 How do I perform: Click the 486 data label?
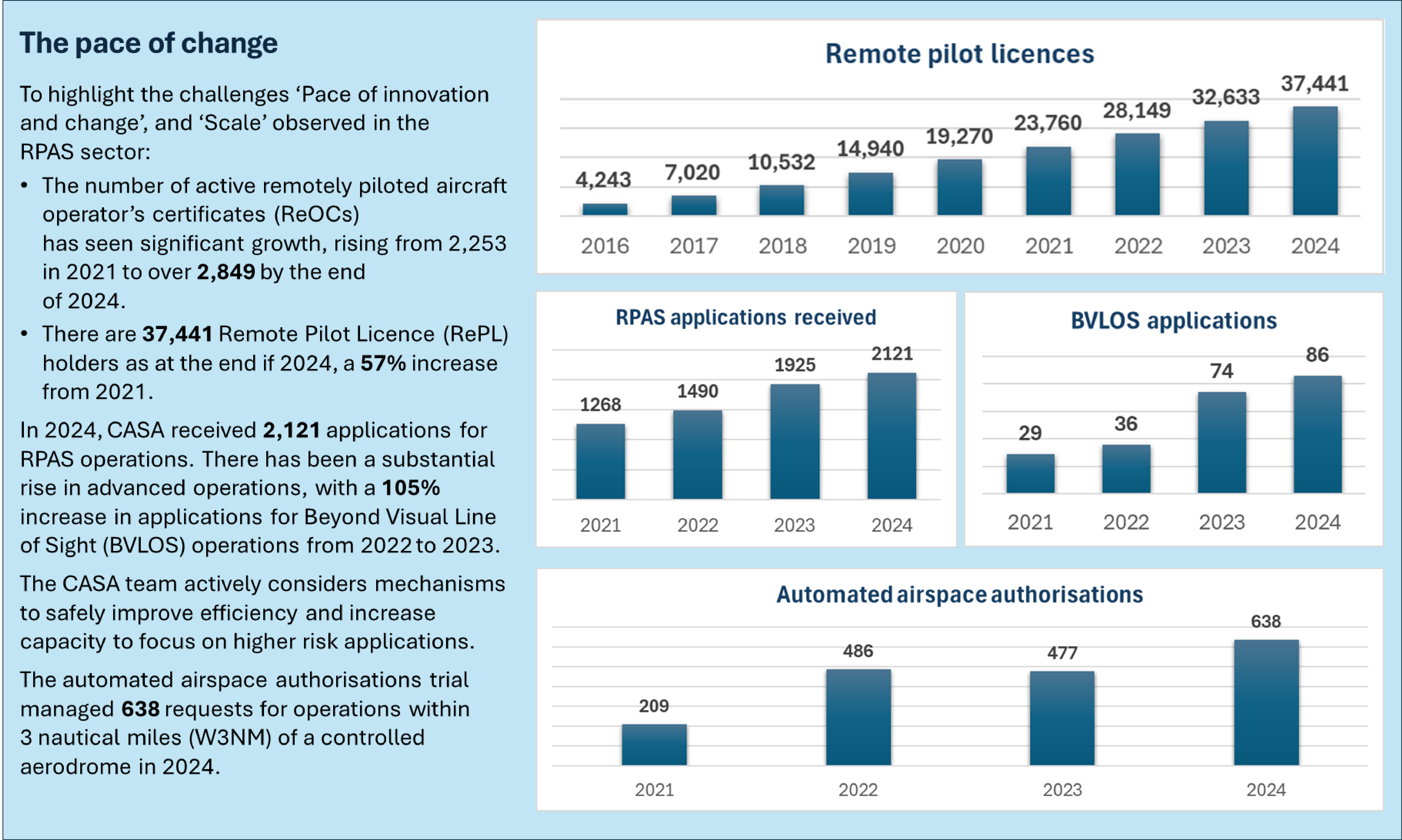pyautogui.click(x=858, y=651)
